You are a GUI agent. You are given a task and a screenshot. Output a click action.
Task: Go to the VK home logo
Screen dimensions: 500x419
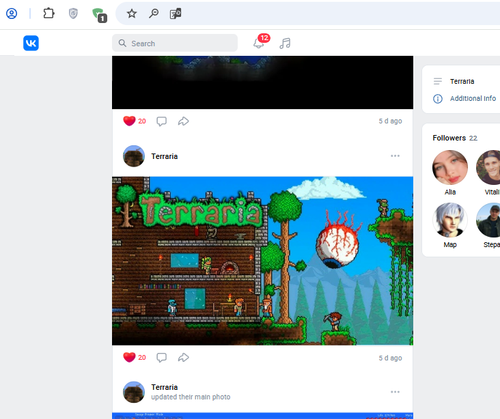point(31,43)
